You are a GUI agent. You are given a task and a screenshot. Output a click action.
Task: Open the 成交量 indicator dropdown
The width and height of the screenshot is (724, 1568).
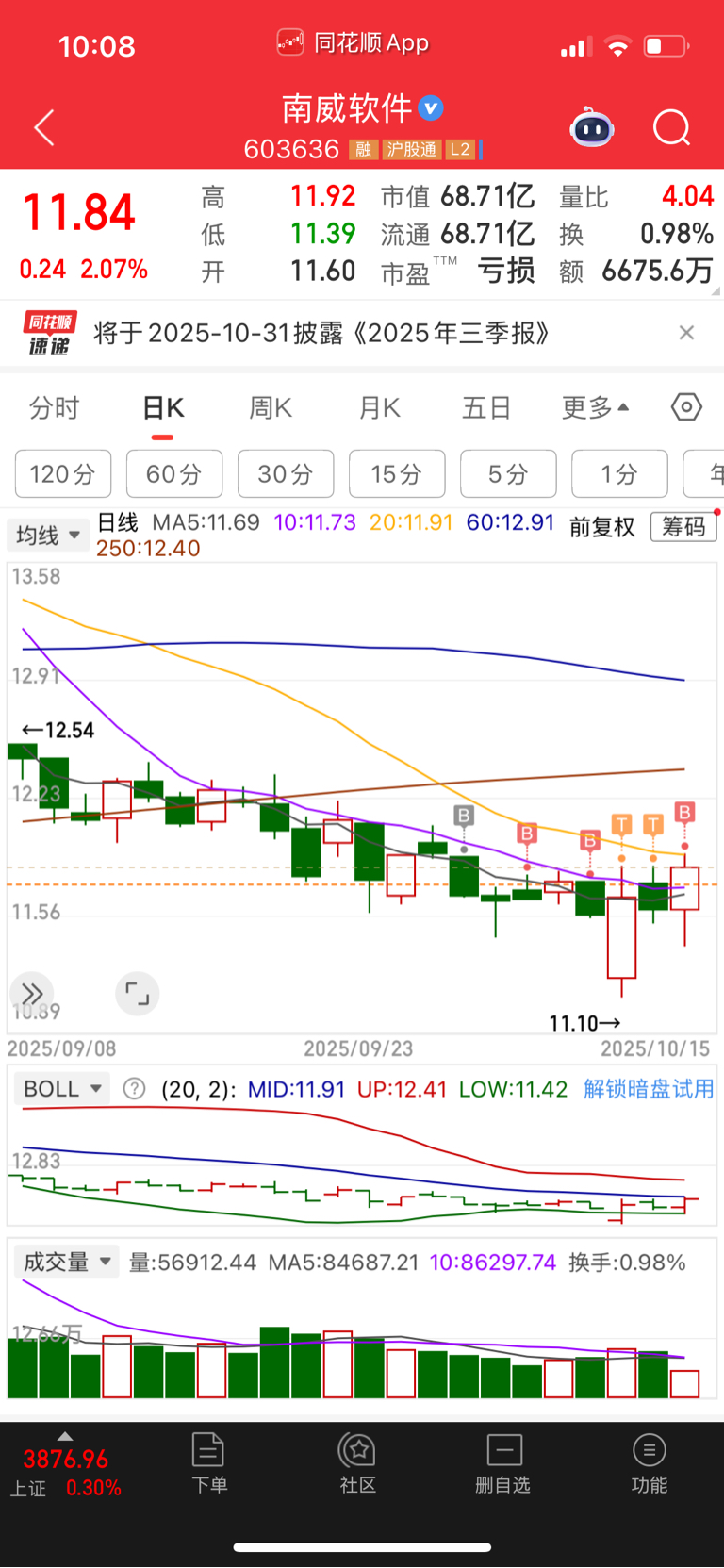(66, 1262)
